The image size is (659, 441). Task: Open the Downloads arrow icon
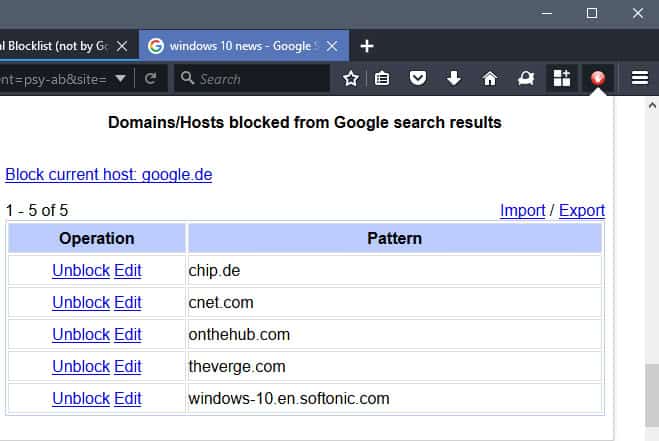[453, 78]
